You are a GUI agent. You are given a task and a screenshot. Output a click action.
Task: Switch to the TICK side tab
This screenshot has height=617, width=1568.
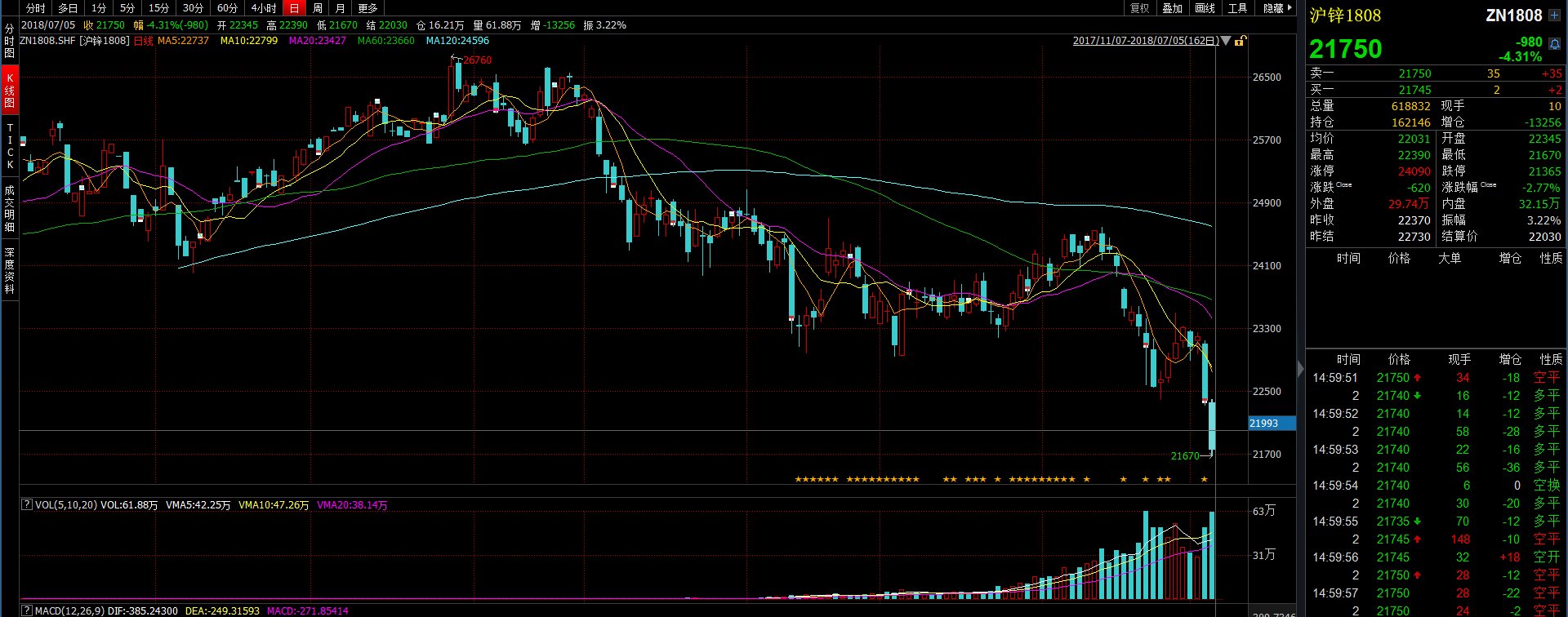pos(10,146)
